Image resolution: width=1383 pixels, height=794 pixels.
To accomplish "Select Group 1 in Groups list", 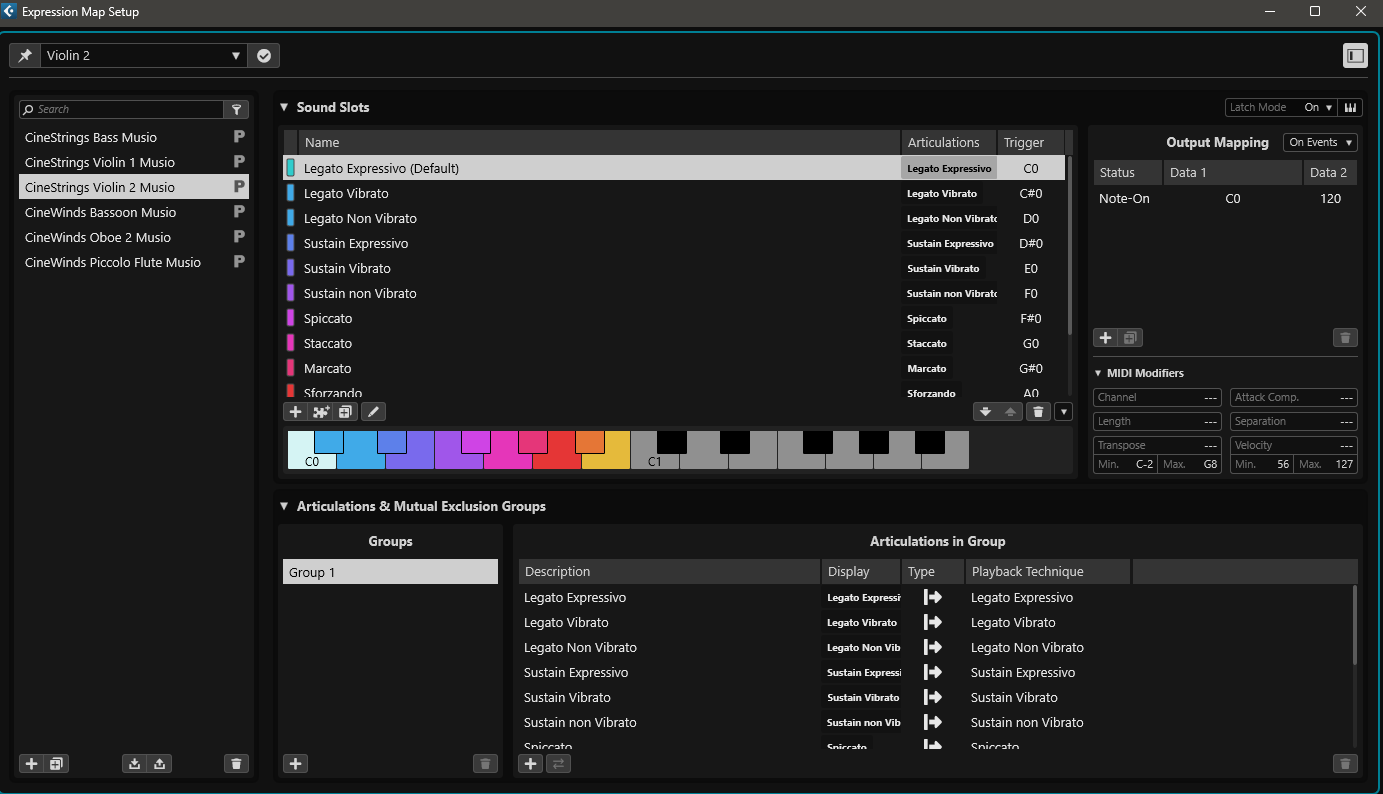I will click(390, 573).
